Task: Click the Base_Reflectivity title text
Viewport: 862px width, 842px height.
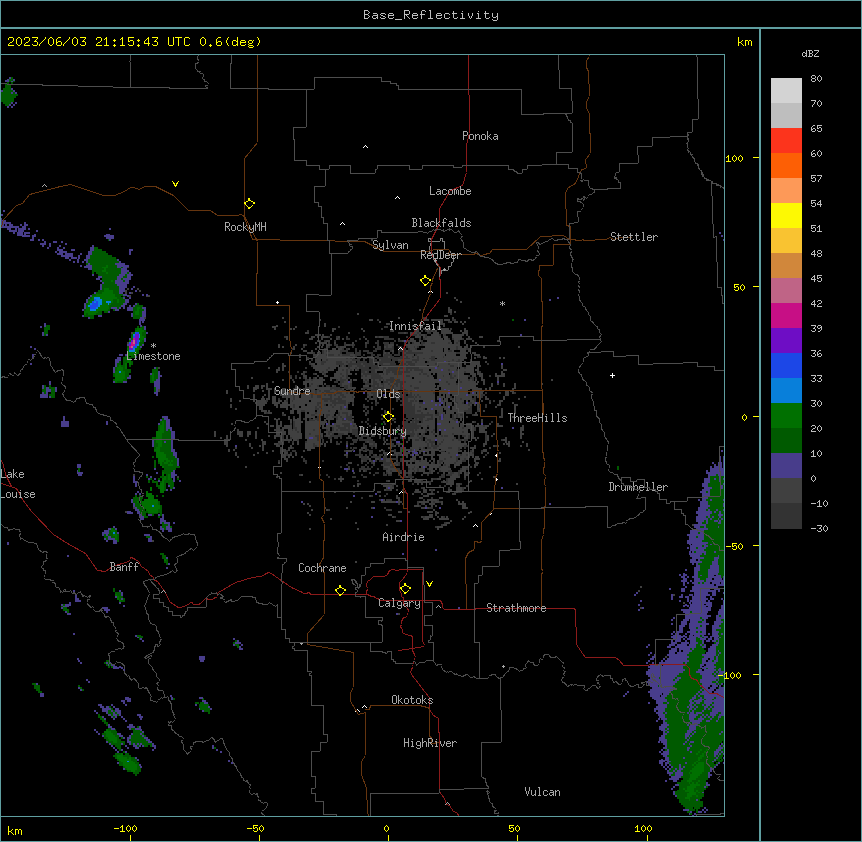Action: [x=431, y=15]
